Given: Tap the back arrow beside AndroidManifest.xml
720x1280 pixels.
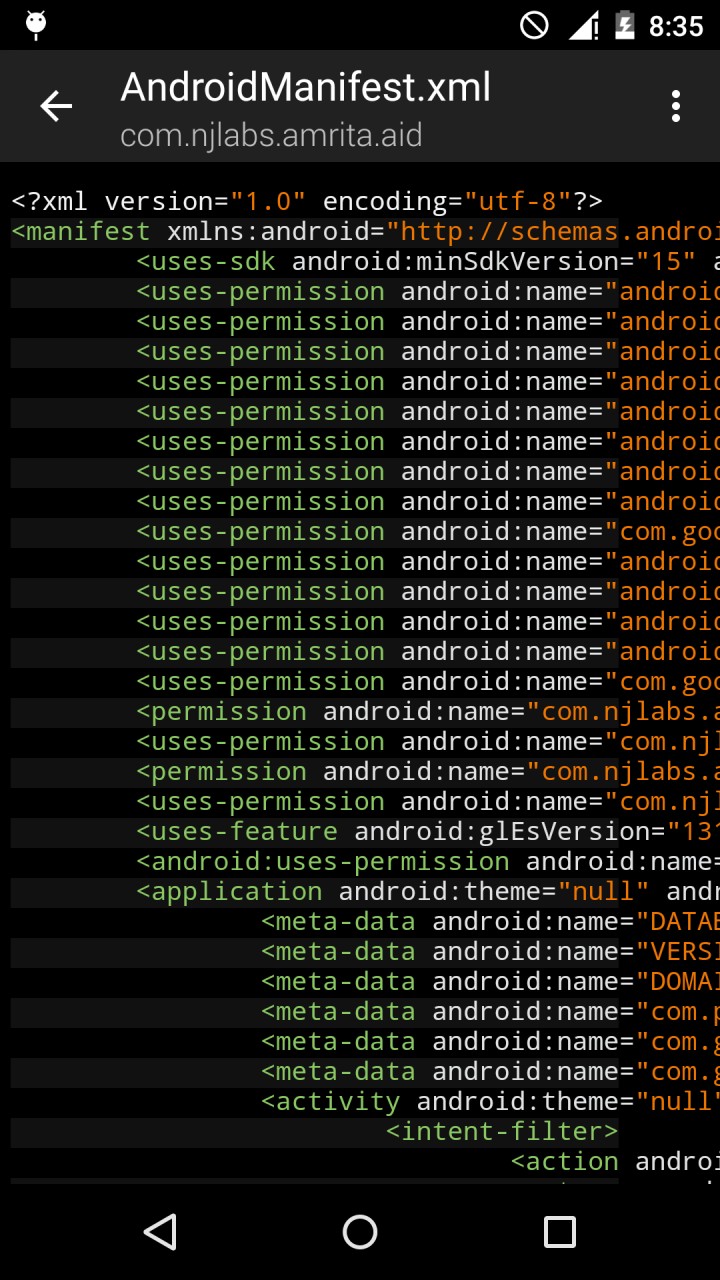Looking at the screenshot, I should (55, 105).
